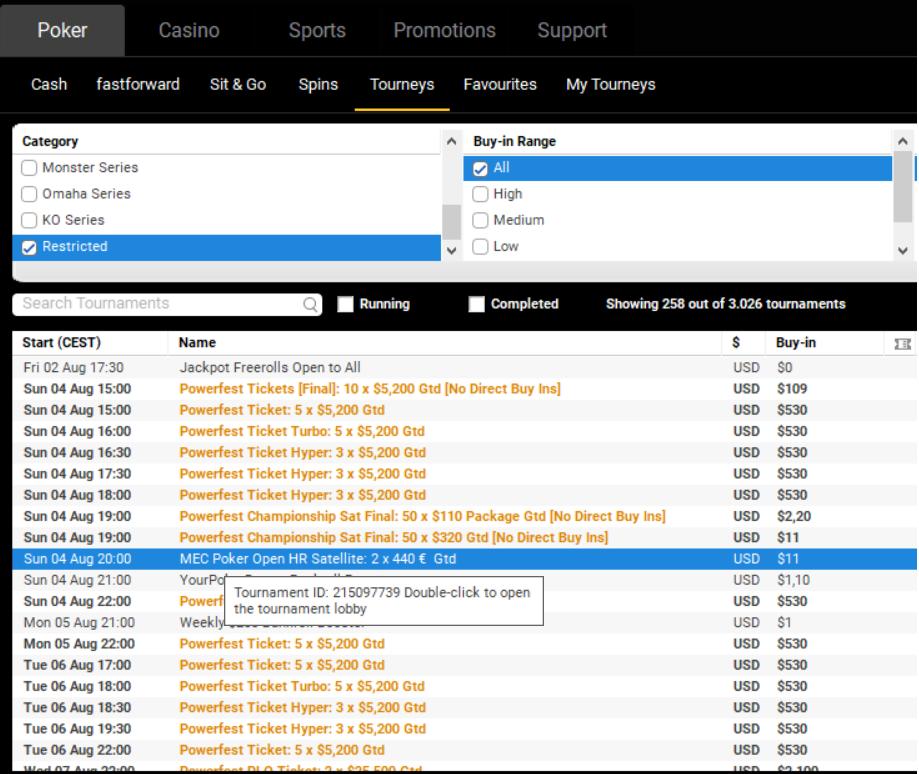
Task: Switch to the fastforward tab
Action: (x=138, y=84)
